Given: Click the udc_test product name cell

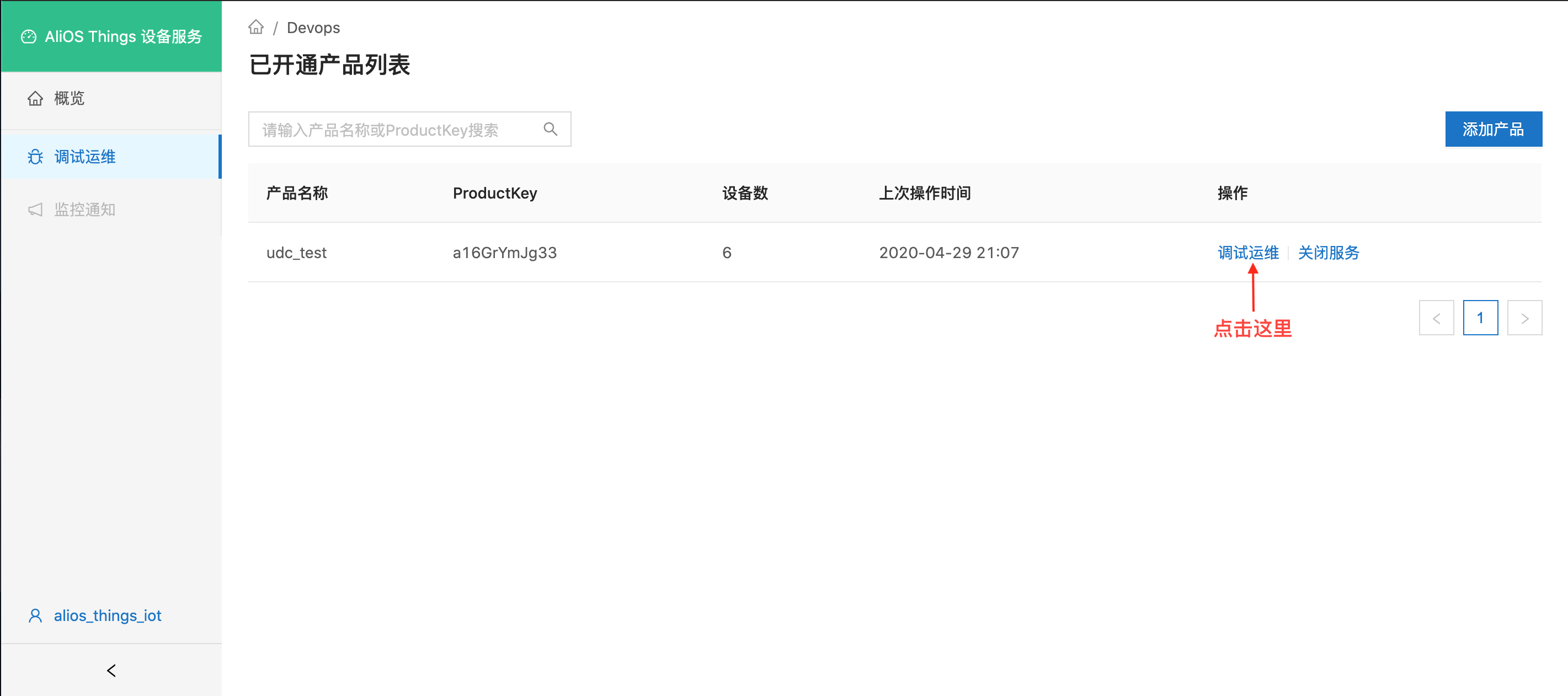Looking at the screenshot, I should coord(296,253).
